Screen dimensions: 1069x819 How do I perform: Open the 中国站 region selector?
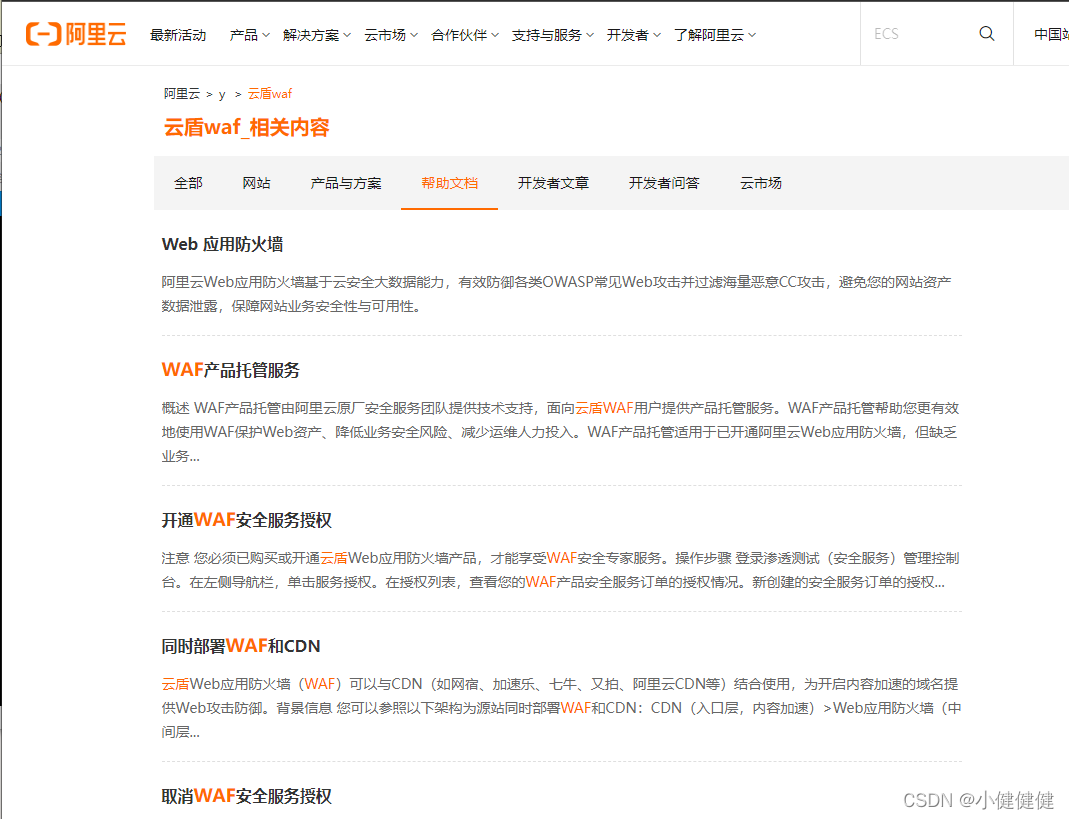1051,34
